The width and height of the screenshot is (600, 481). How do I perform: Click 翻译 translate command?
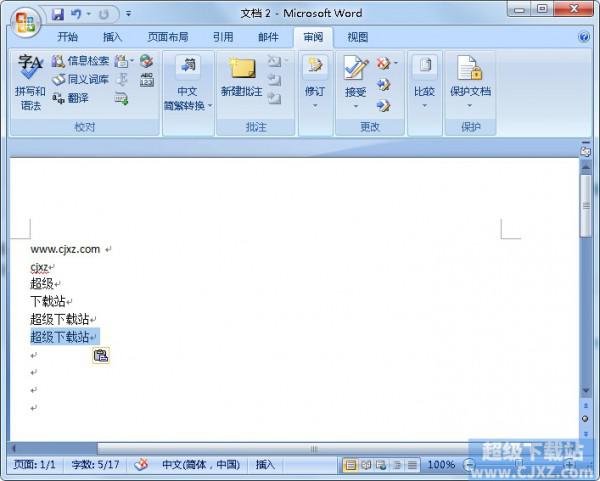[x=70, y=98]
